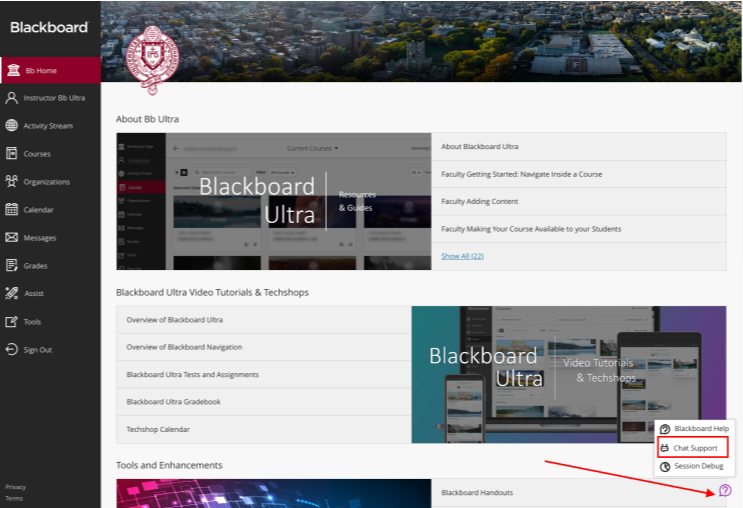Click the Courses book icon
This screenshot has height=508, width=743.
click(x=11, y=154)
